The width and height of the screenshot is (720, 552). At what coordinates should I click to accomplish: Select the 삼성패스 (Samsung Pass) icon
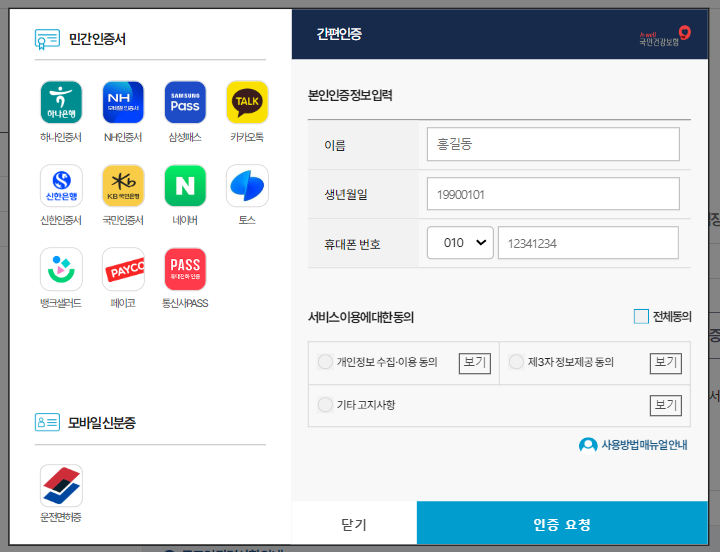click(185, 102)
